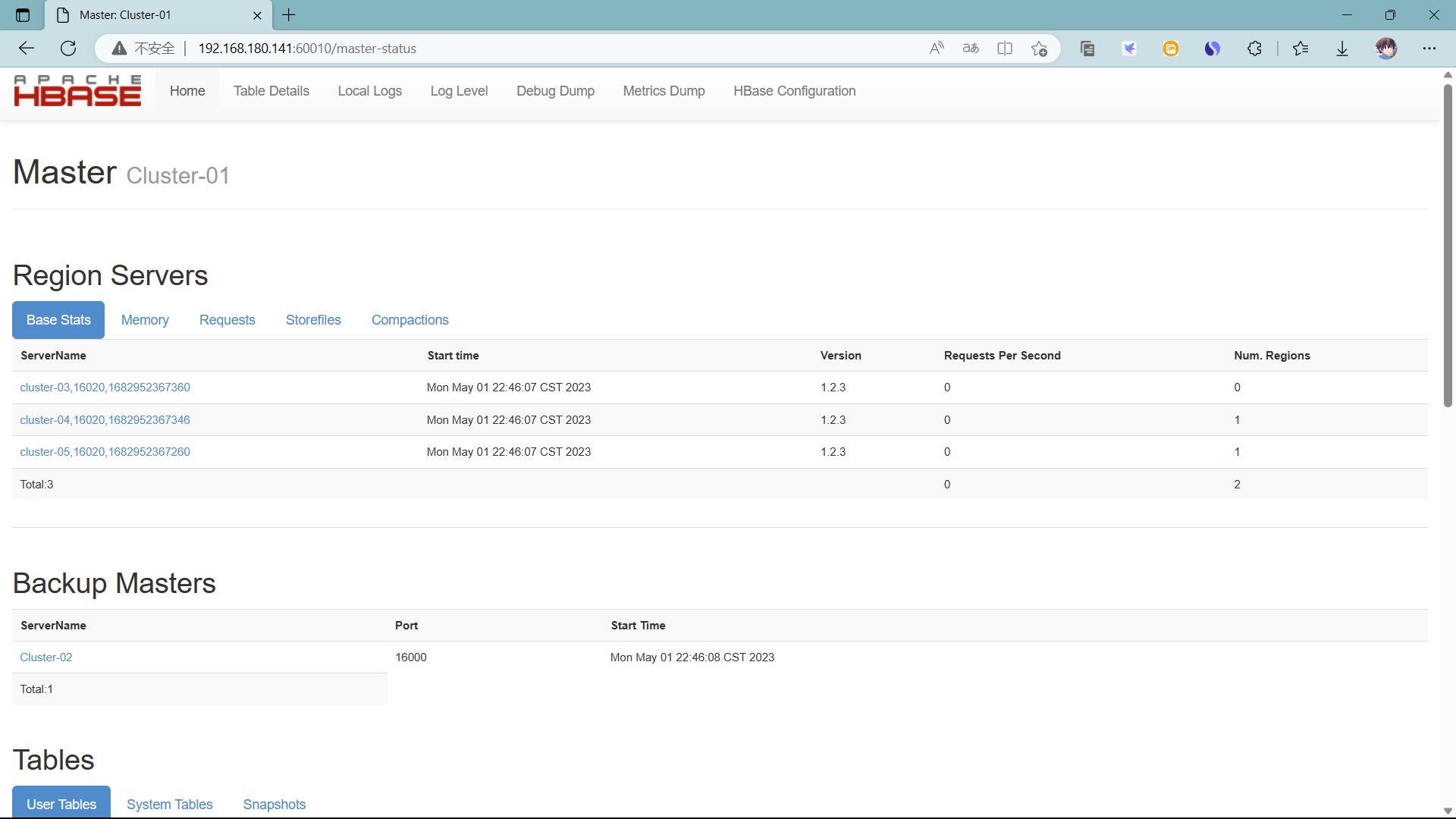This screenshot has width=1456, height=819.
Task: Open Metrics Dump page
Action: 664,91
